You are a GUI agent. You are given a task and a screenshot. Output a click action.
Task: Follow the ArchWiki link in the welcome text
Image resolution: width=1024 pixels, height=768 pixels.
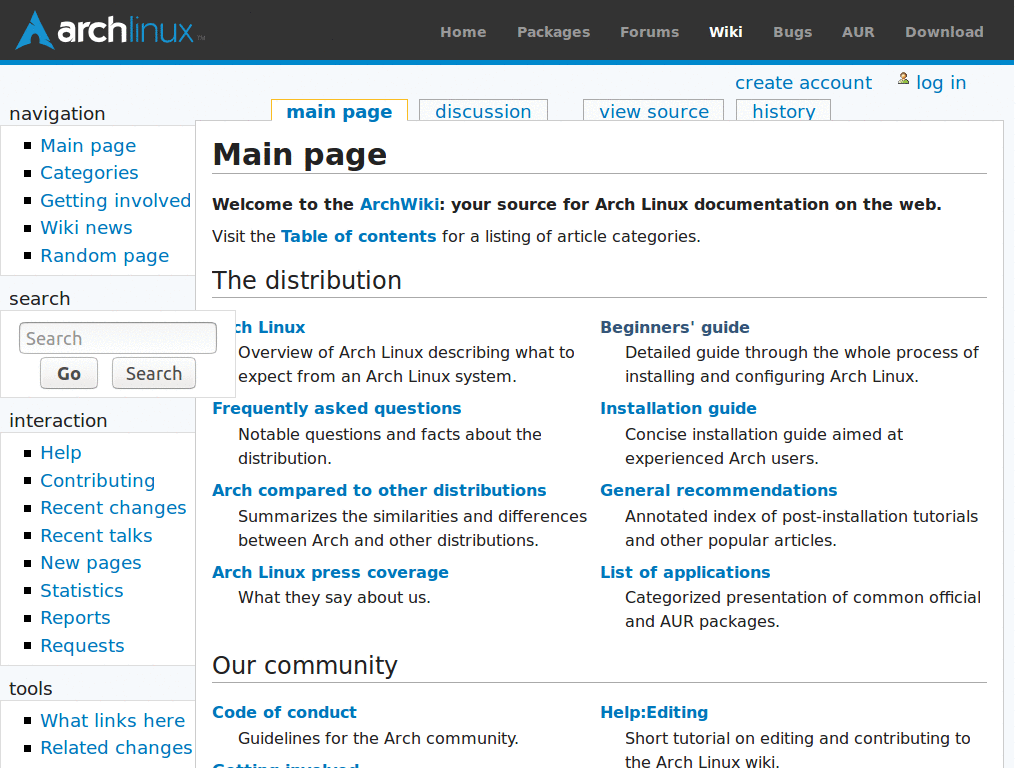coord(399,204)
